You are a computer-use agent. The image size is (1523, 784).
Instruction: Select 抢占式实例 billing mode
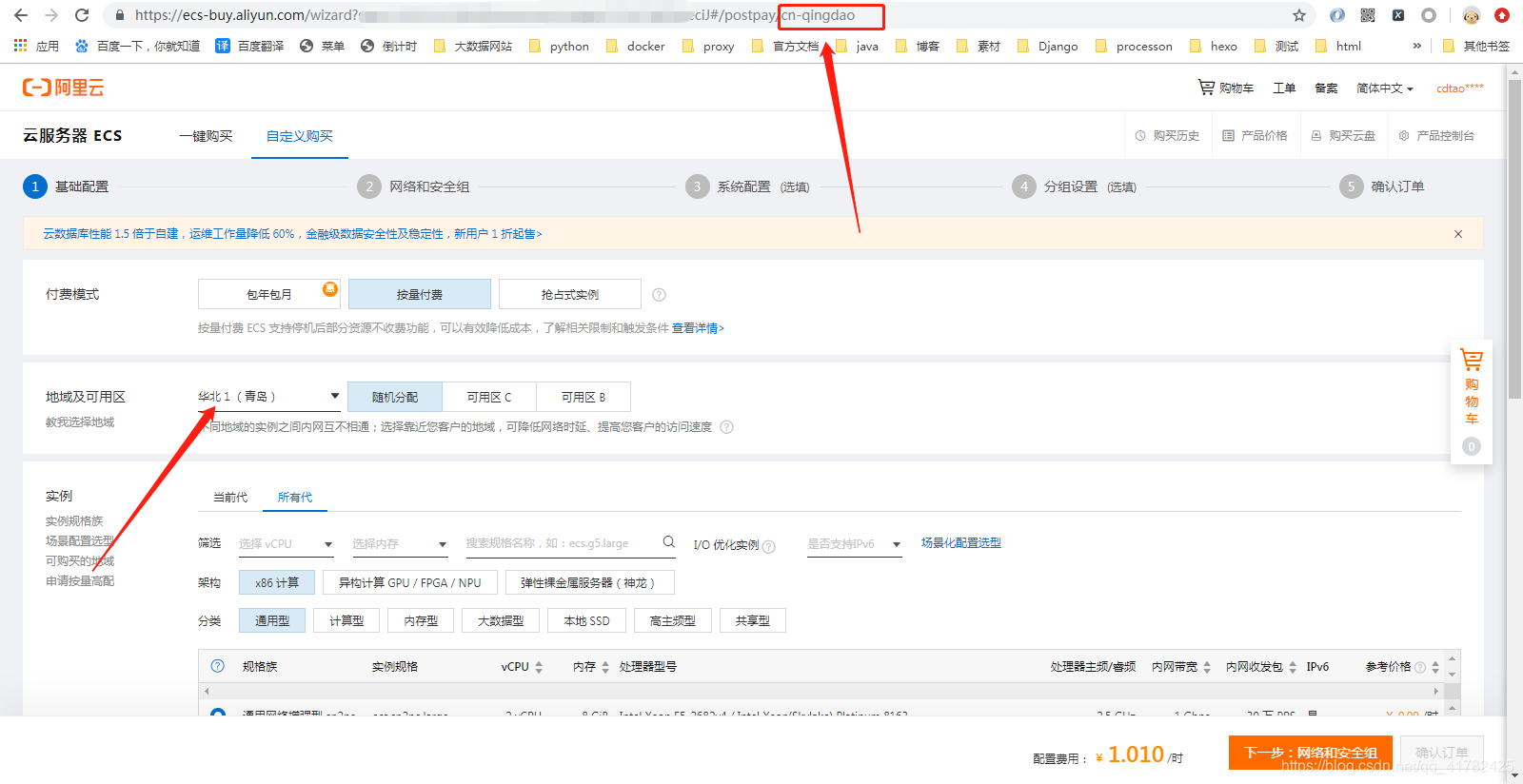(570, 294)
